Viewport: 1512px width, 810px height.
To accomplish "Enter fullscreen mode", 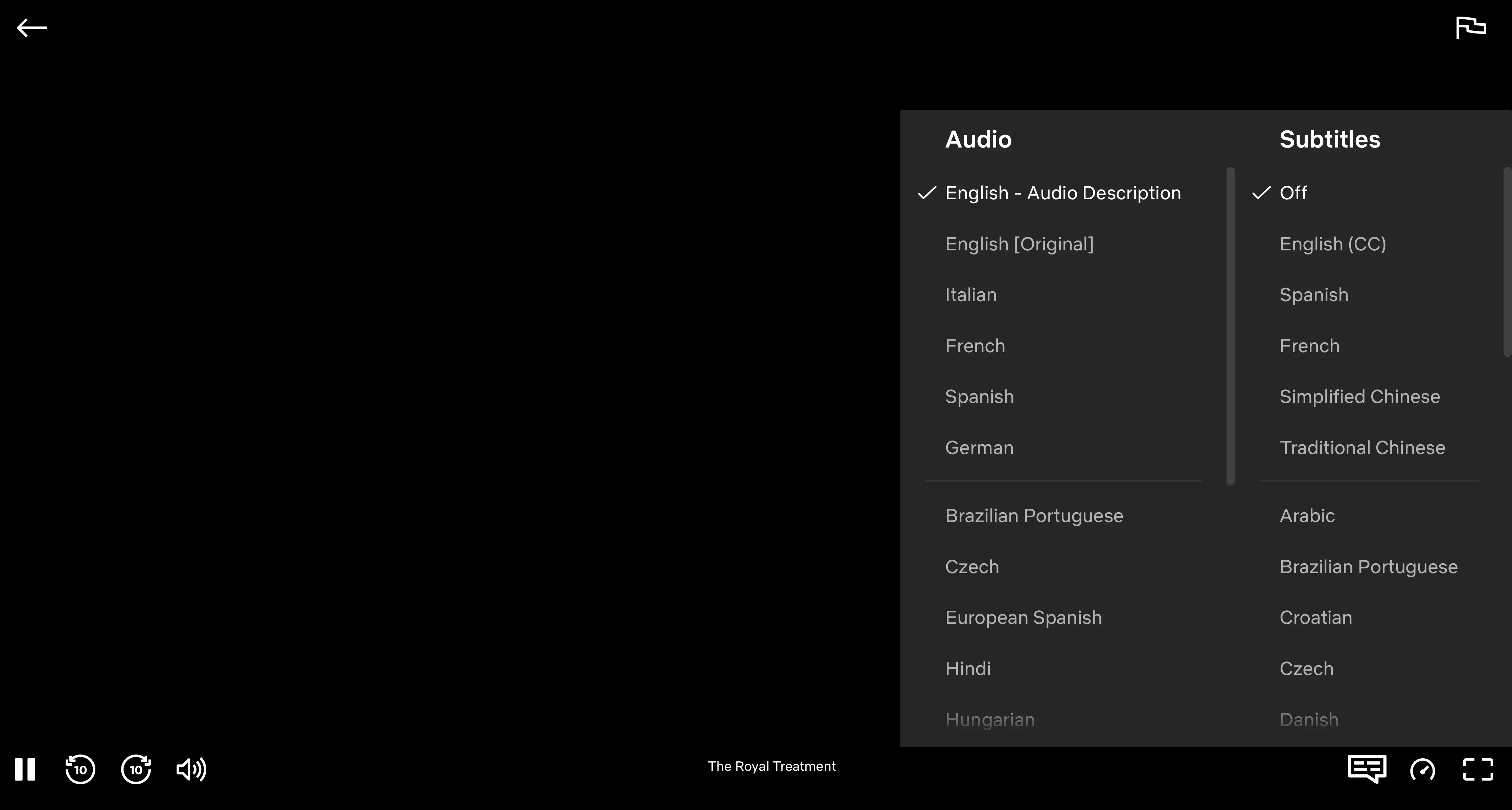I will click(1478, 769).
